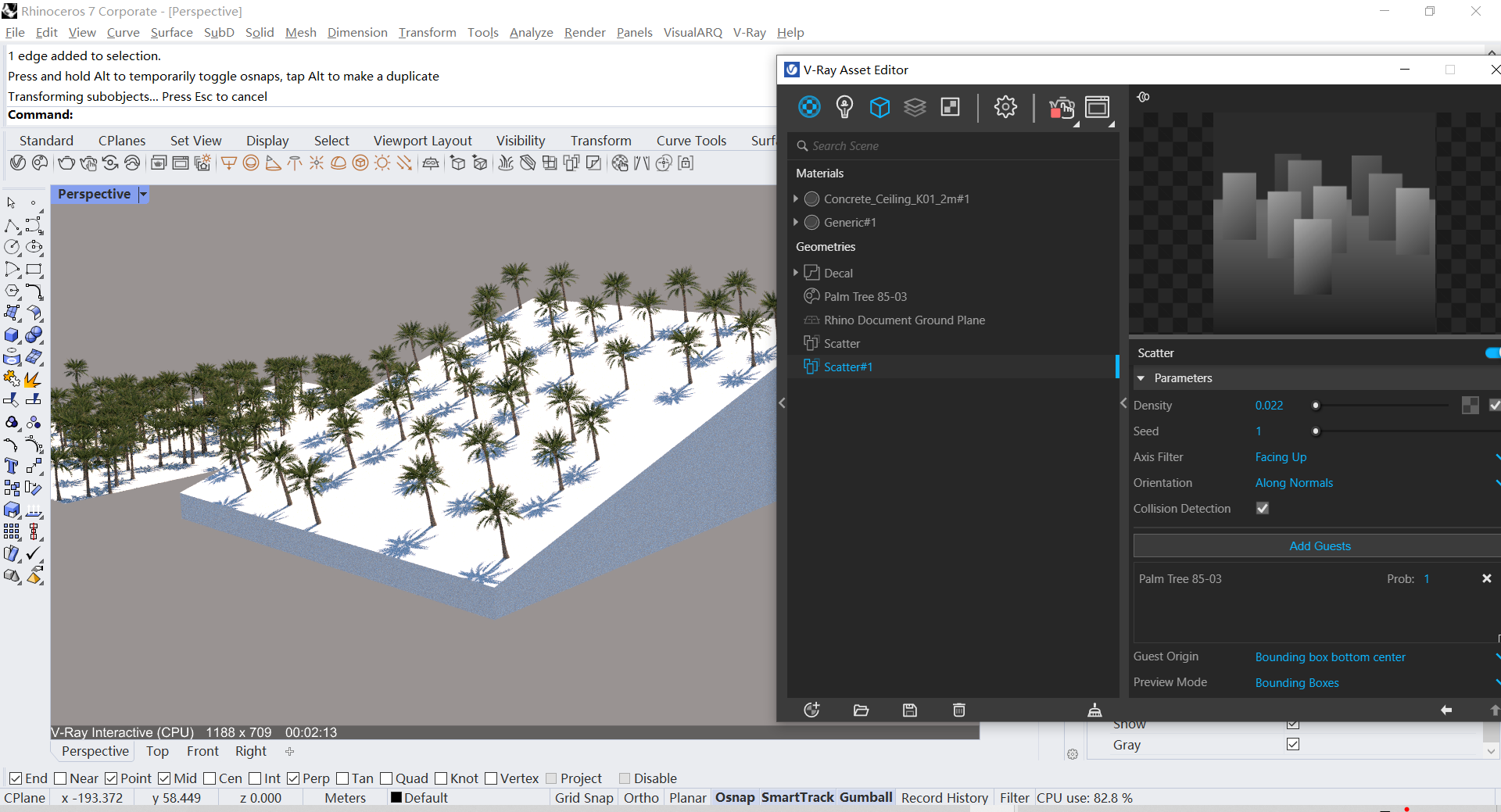Toggle Ortho in the status bar

point(641,797)
